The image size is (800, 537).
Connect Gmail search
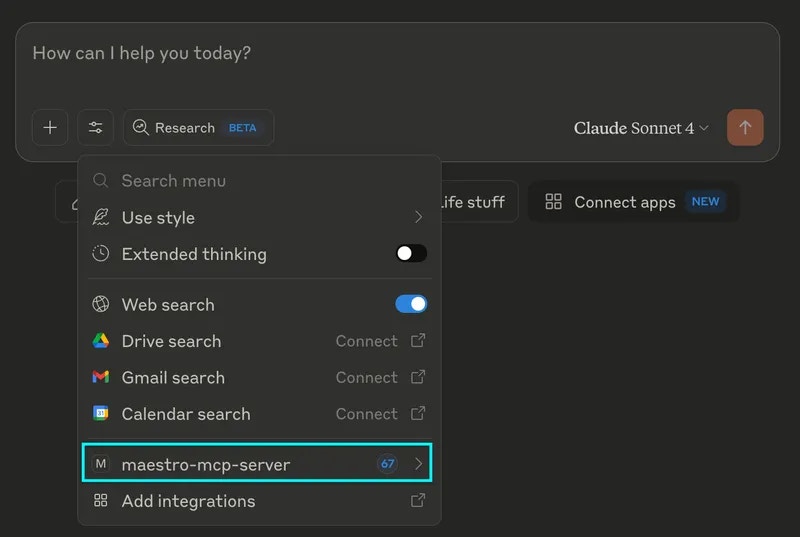coord(367,378)
